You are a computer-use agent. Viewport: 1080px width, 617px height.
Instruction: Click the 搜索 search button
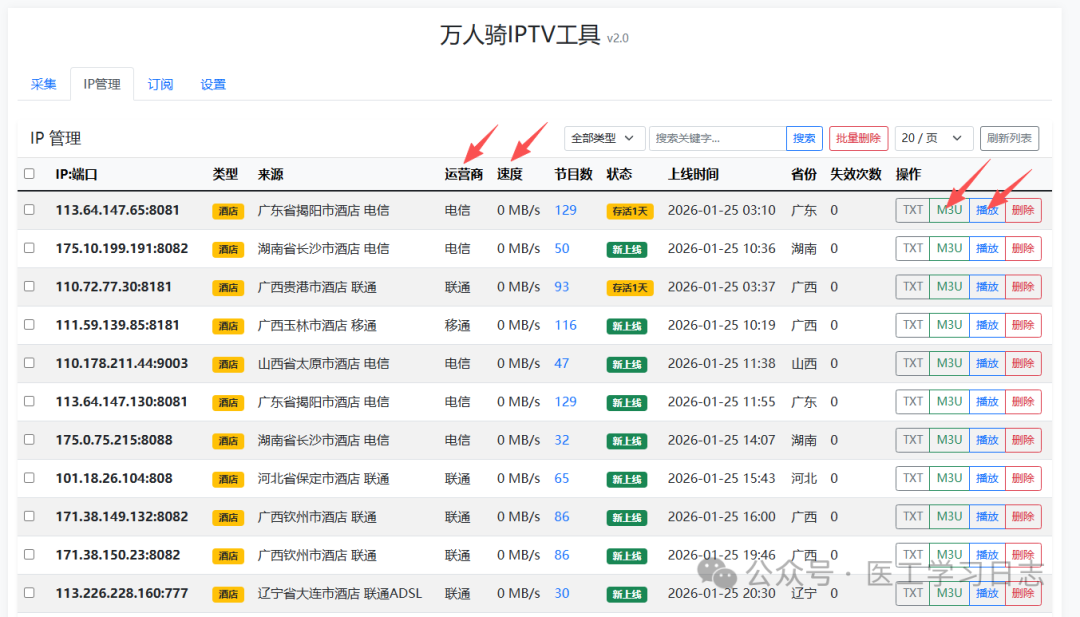pos(804,137)
